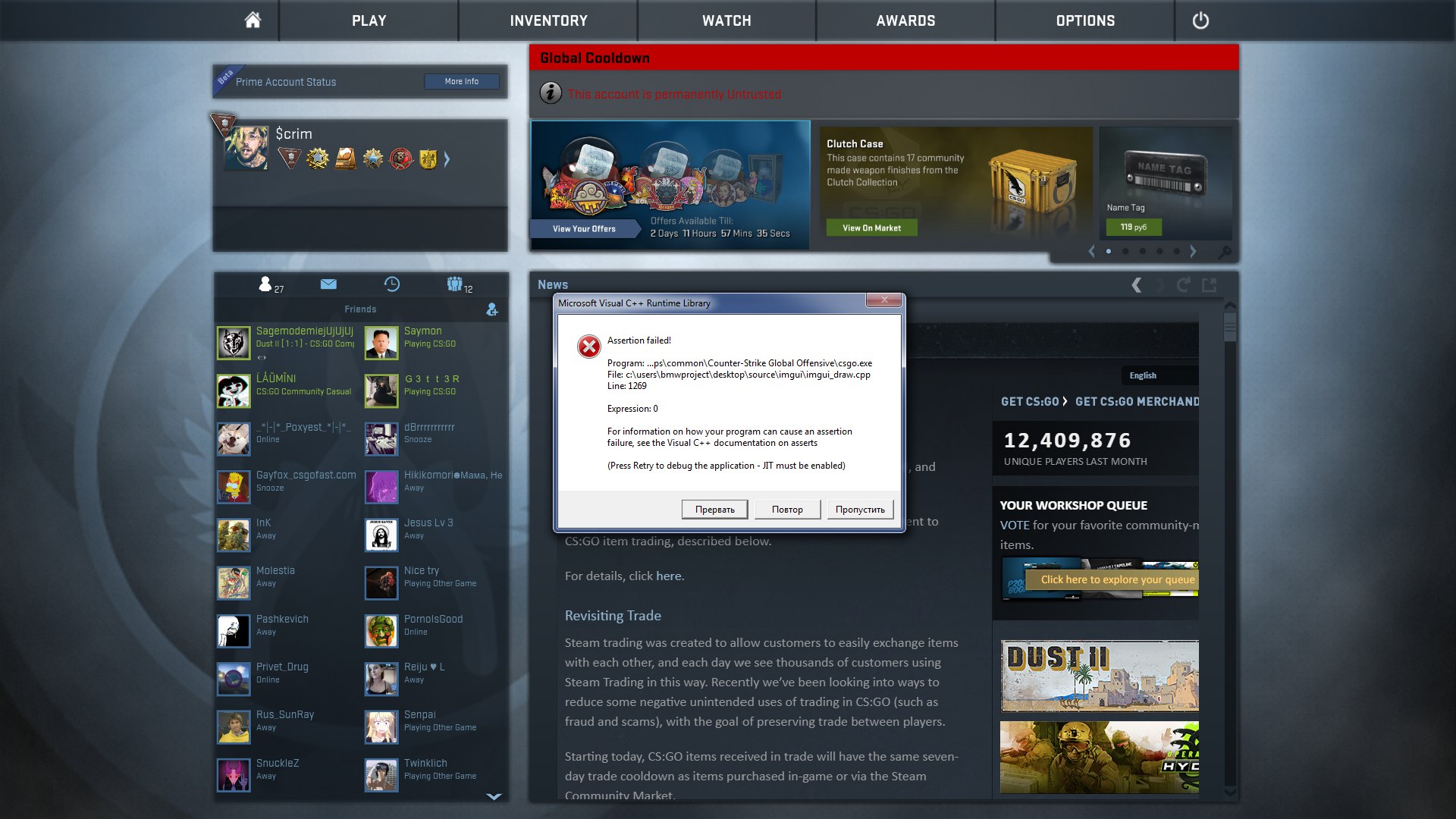Expand friends list down chevron
This screenshot has height=819, width=1456.
point(494,796)
